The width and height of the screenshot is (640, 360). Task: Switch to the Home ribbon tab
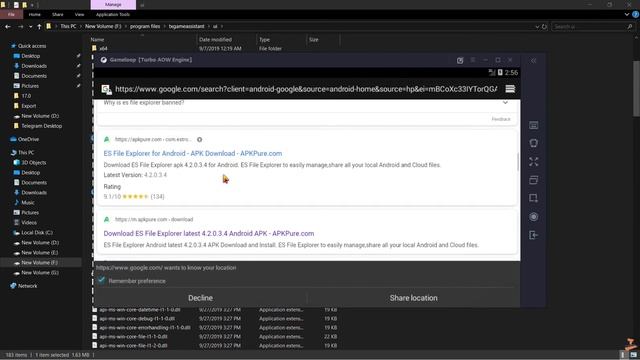pyautogui.click(x=35, y=14)
